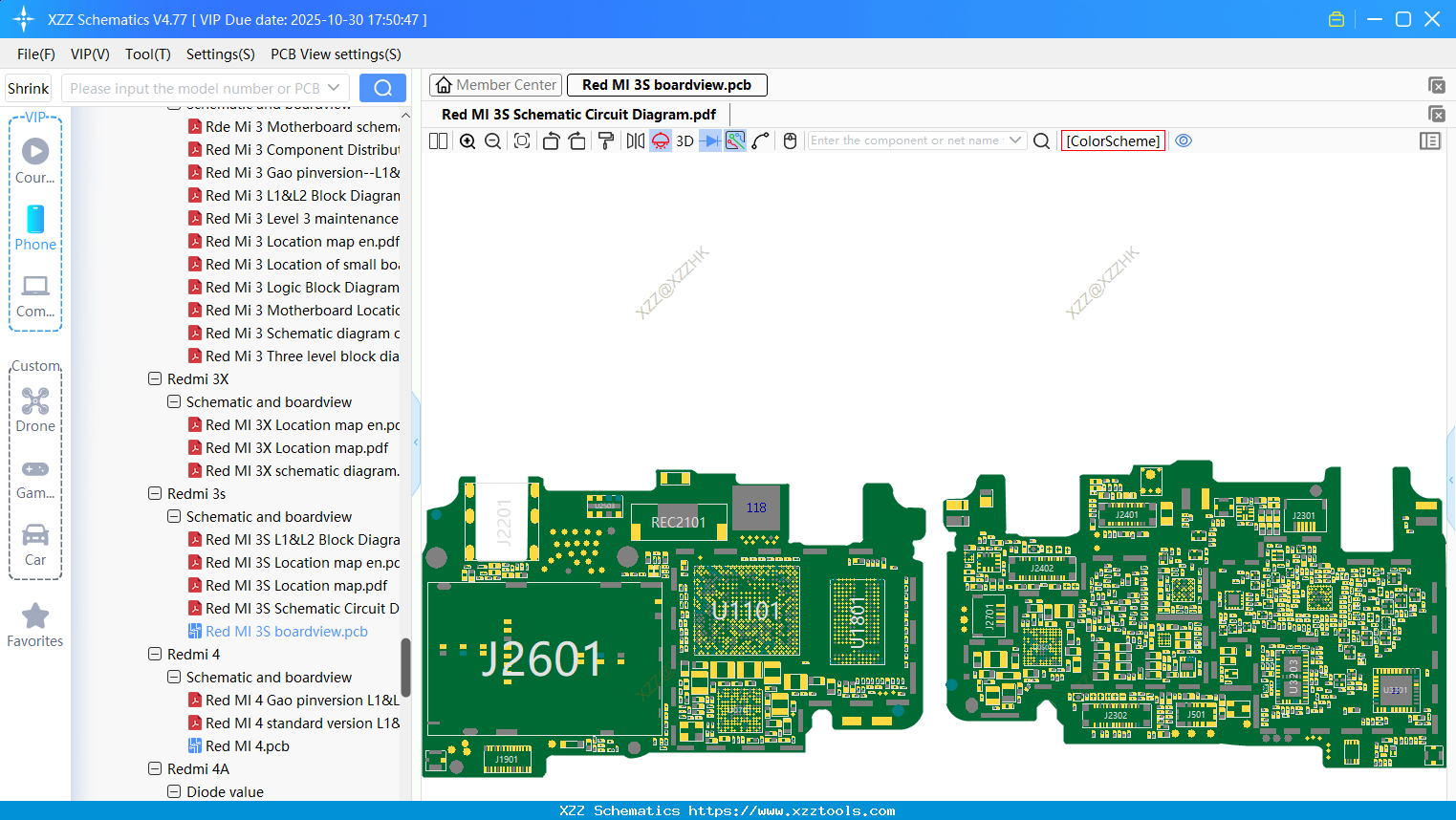Collapse the left panel splitter arrow
This screenshot has width=1456, height=820.
pyautogui.click(x=416, y=442)
